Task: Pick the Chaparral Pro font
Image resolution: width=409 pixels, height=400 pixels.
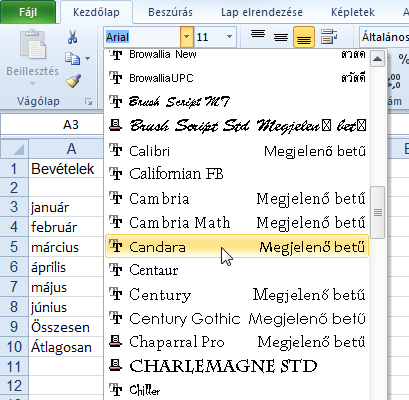Action: click(x=237, y=342)
